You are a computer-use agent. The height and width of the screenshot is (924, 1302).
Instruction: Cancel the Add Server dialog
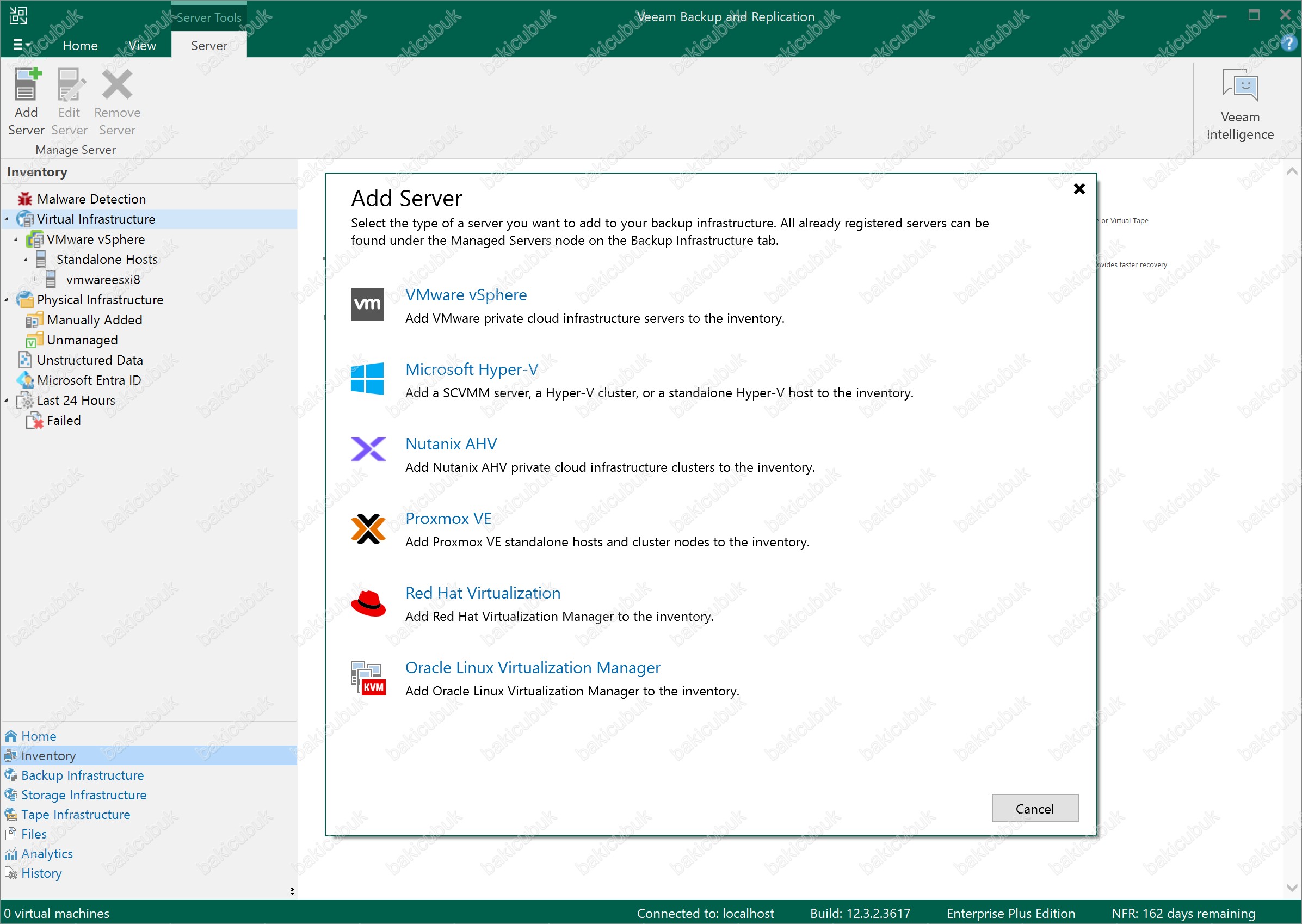tap(1035, 809)
